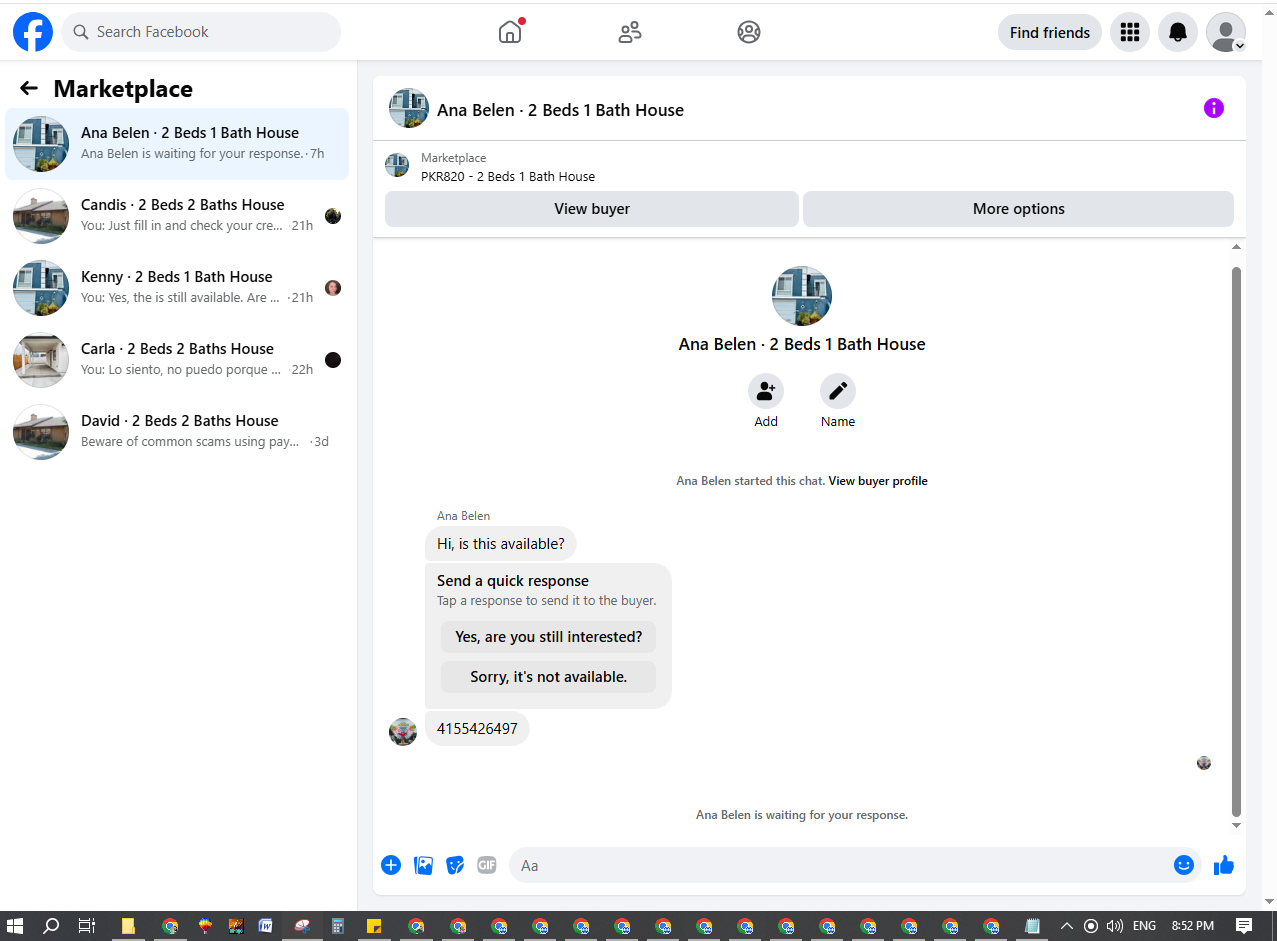The height and width of the screenshot is (941, 1277).
Task: Choose a sticker icon
Action: pos(455,865)
